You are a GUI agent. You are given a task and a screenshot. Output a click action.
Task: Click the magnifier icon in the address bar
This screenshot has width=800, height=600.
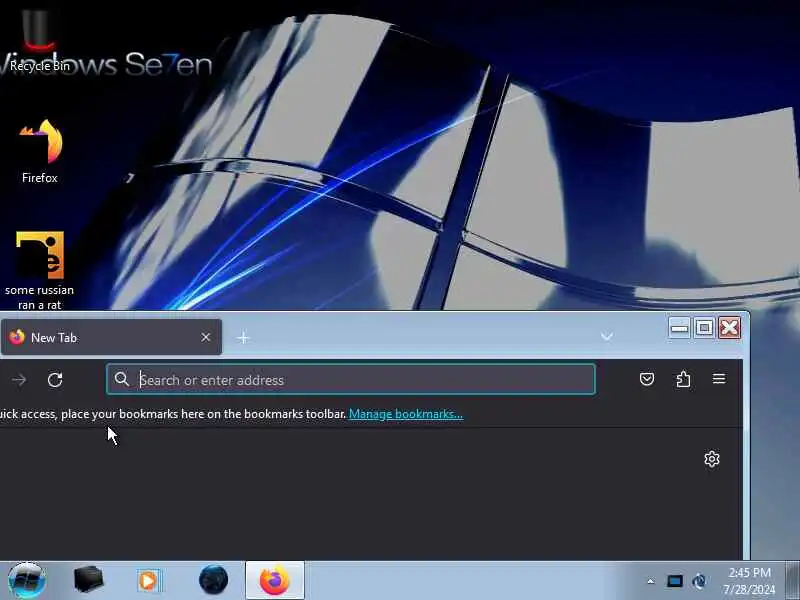point(121,379)
